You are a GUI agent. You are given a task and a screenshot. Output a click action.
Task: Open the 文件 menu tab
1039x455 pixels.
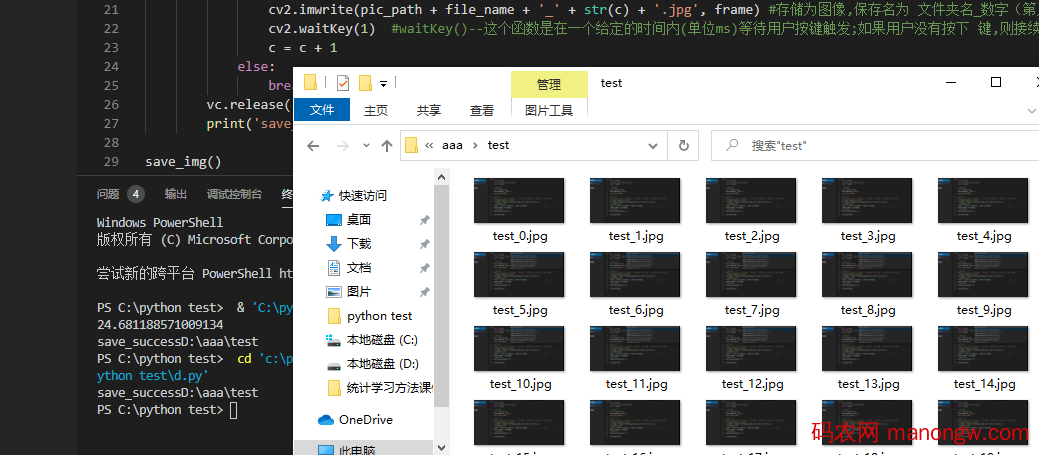coord(322,110)
